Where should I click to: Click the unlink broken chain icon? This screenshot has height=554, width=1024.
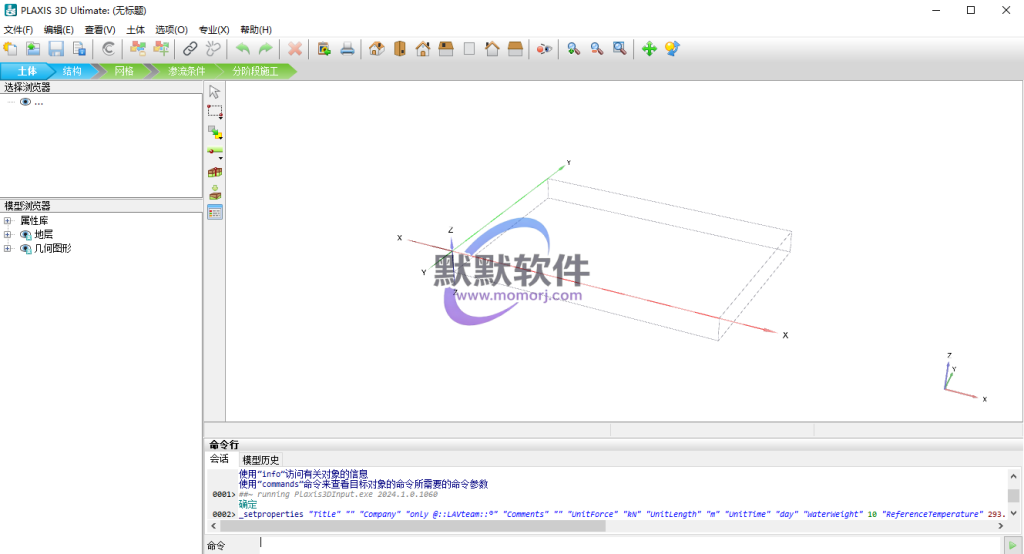[x=213, y=48]
